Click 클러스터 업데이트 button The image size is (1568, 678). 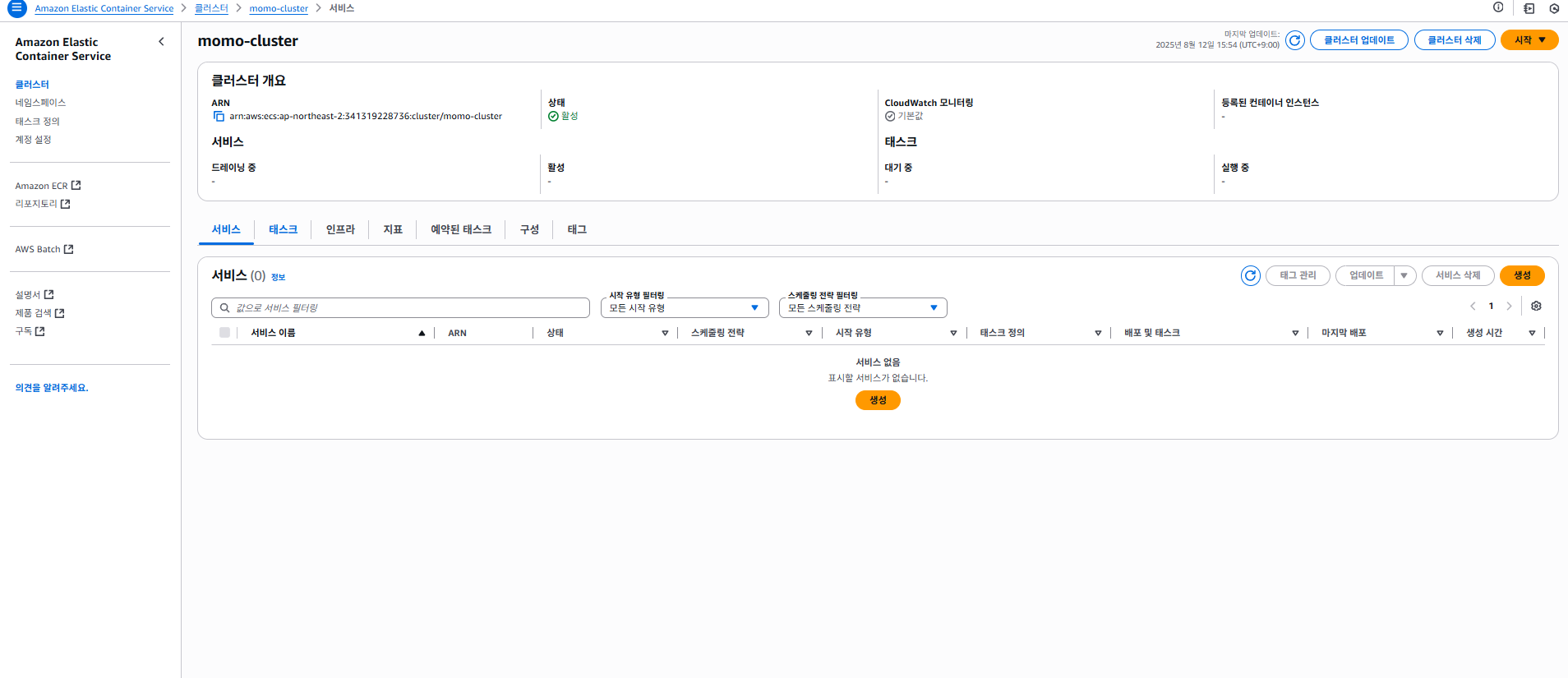[1359, 40]
